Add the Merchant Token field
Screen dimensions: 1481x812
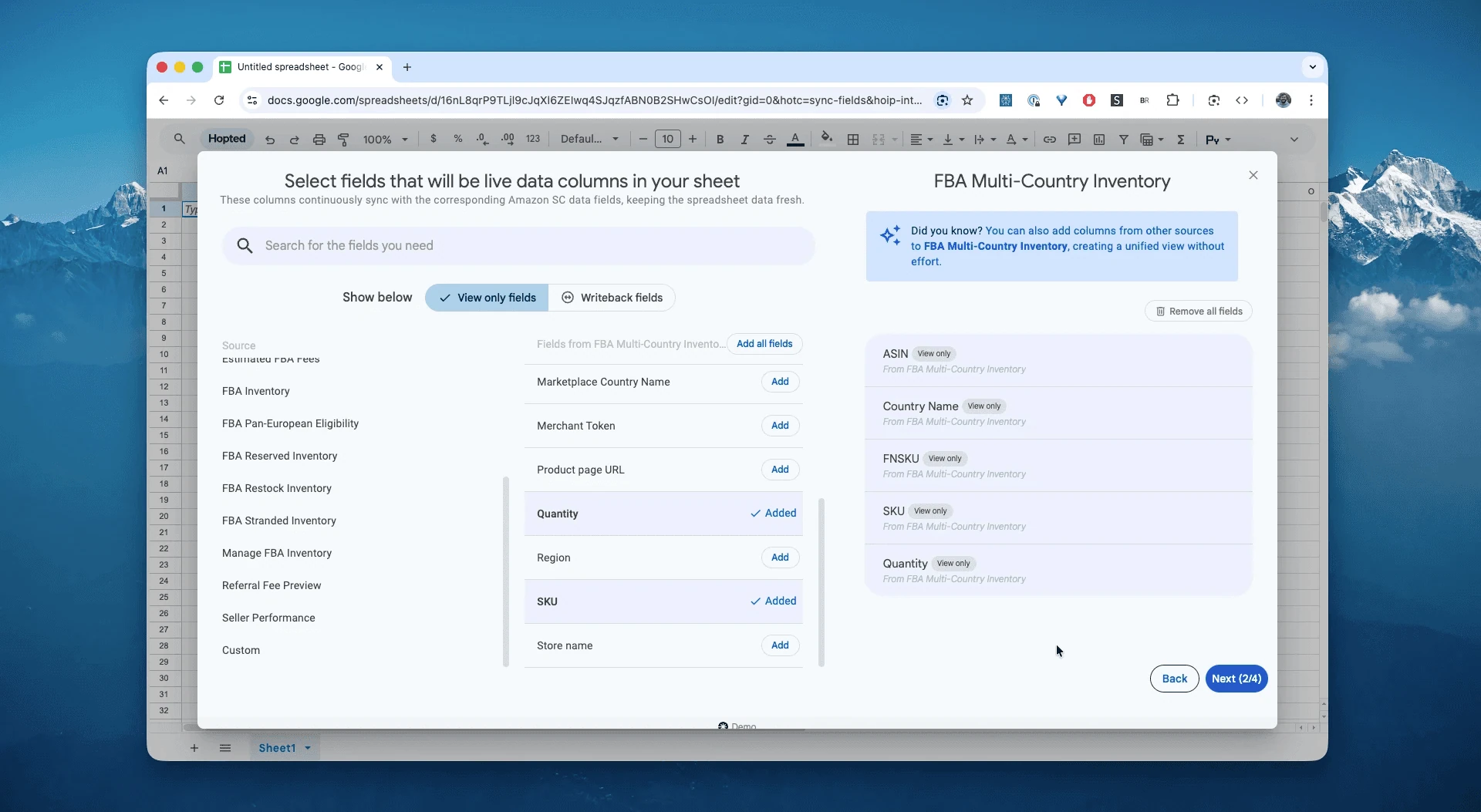[x=780, y=426]
